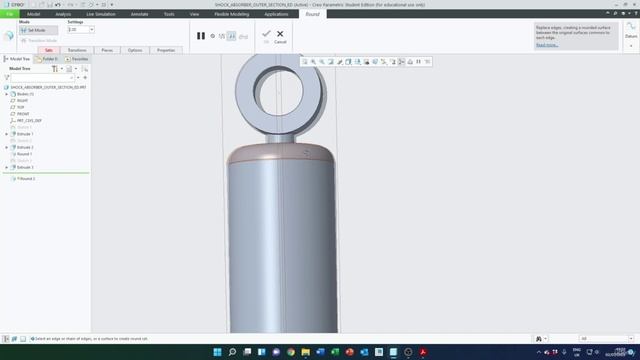Open the Annotate ribbon tab
Image resolution: width=640 pixels, height=360 pixels.
click(x=140, y=14)
